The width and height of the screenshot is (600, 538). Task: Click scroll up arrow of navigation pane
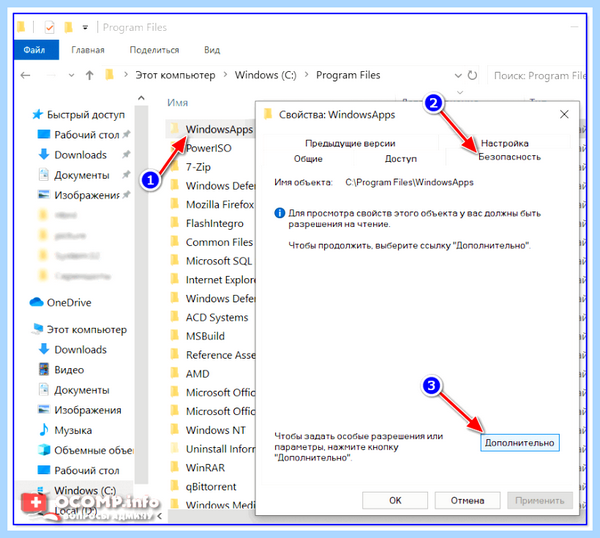141,98
